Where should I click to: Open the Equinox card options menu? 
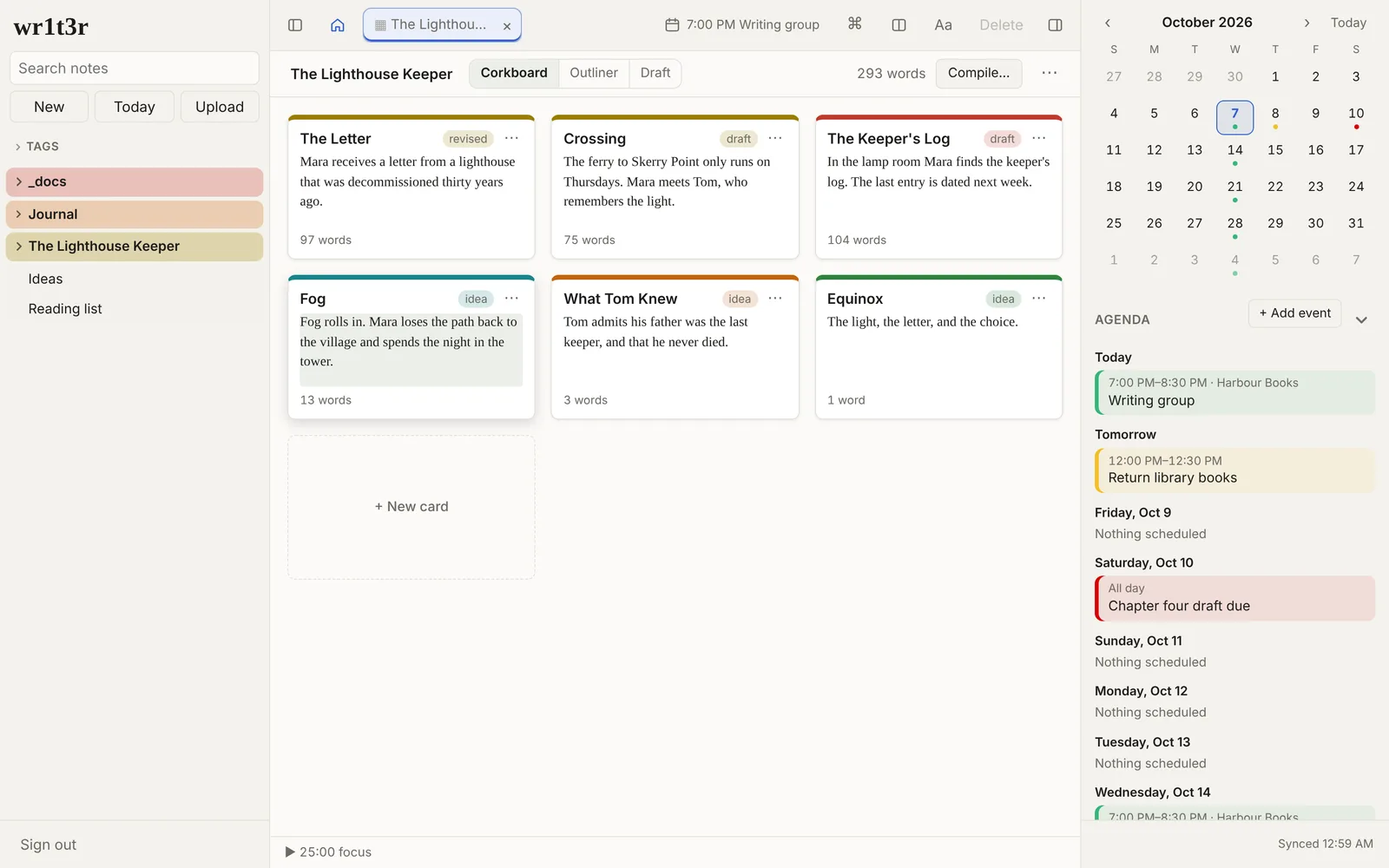click(1039, 299)
